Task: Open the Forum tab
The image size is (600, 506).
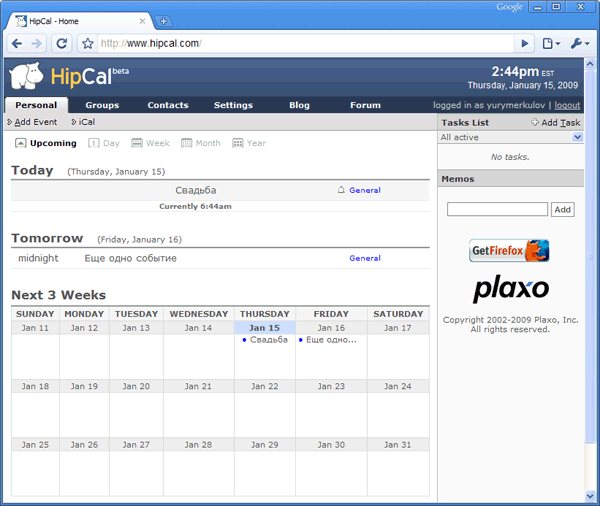Action: pos(365,105)
